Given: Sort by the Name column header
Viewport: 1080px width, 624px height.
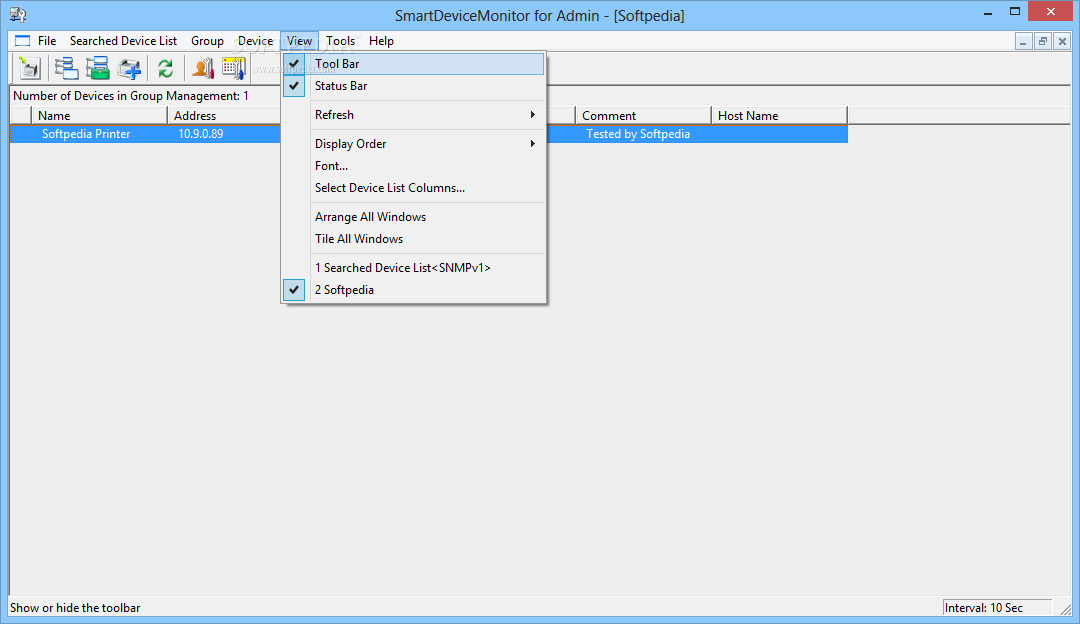Looking at the screenshot, I should click(x=99, y=116).
